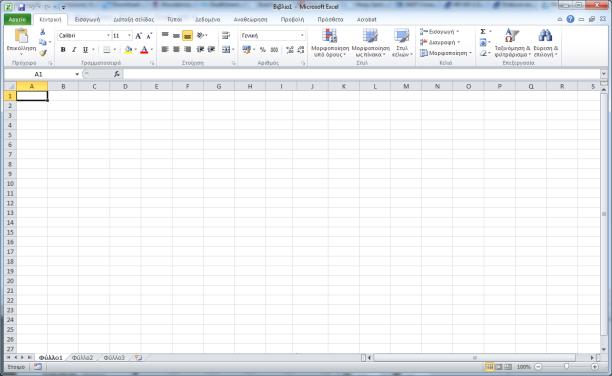The image size is (612, 376).
Task: Click the Save icon in quick access toolbar
Action: [21, 7]
